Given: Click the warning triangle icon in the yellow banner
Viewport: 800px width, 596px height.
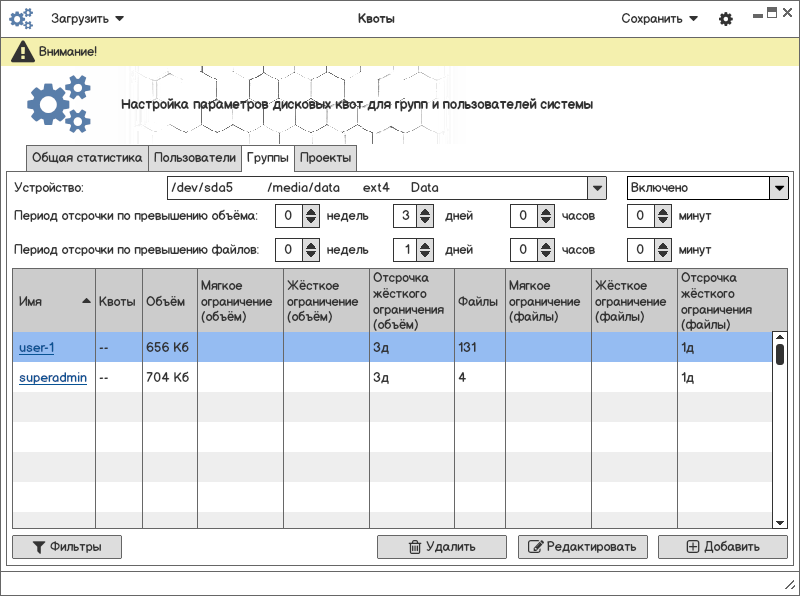Looking at the screenshot, I should tap(22, 52).
